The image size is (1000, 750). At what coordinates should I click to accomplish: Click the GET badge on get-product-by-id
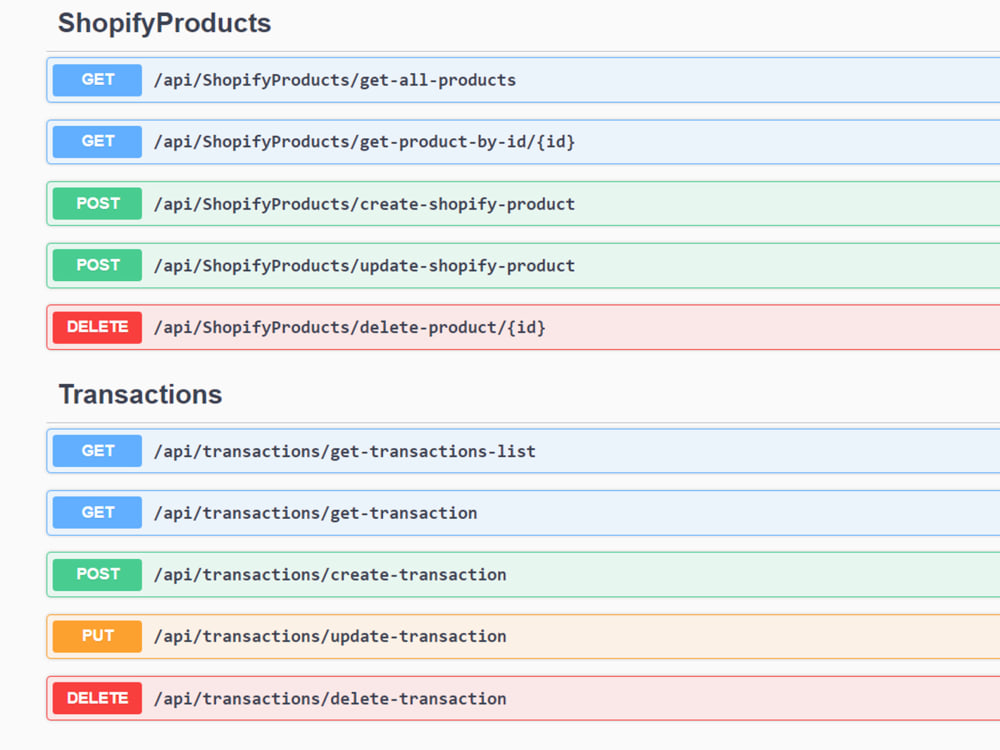[96, 141]
